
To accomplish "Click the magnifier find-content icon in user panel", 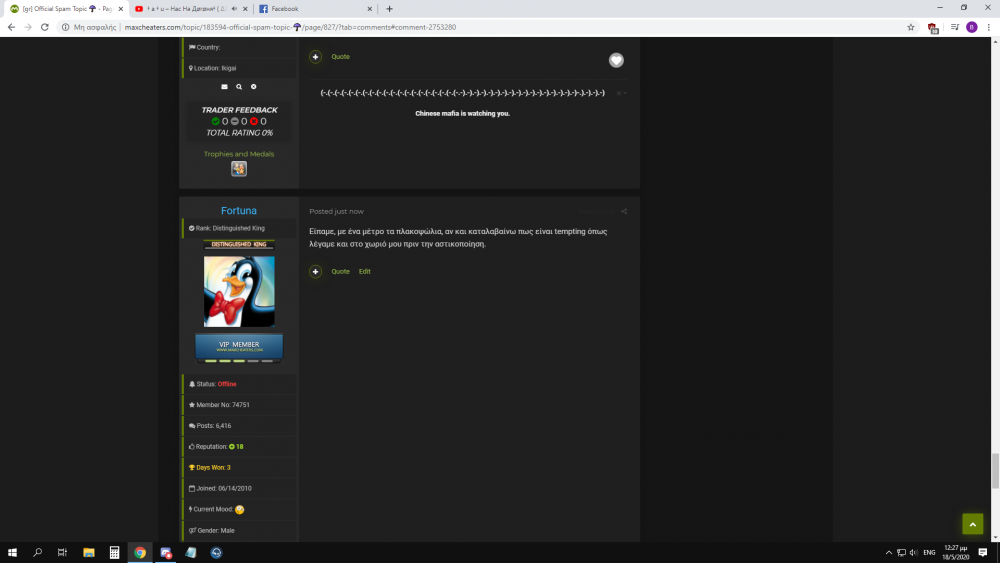I will [239, 87].
